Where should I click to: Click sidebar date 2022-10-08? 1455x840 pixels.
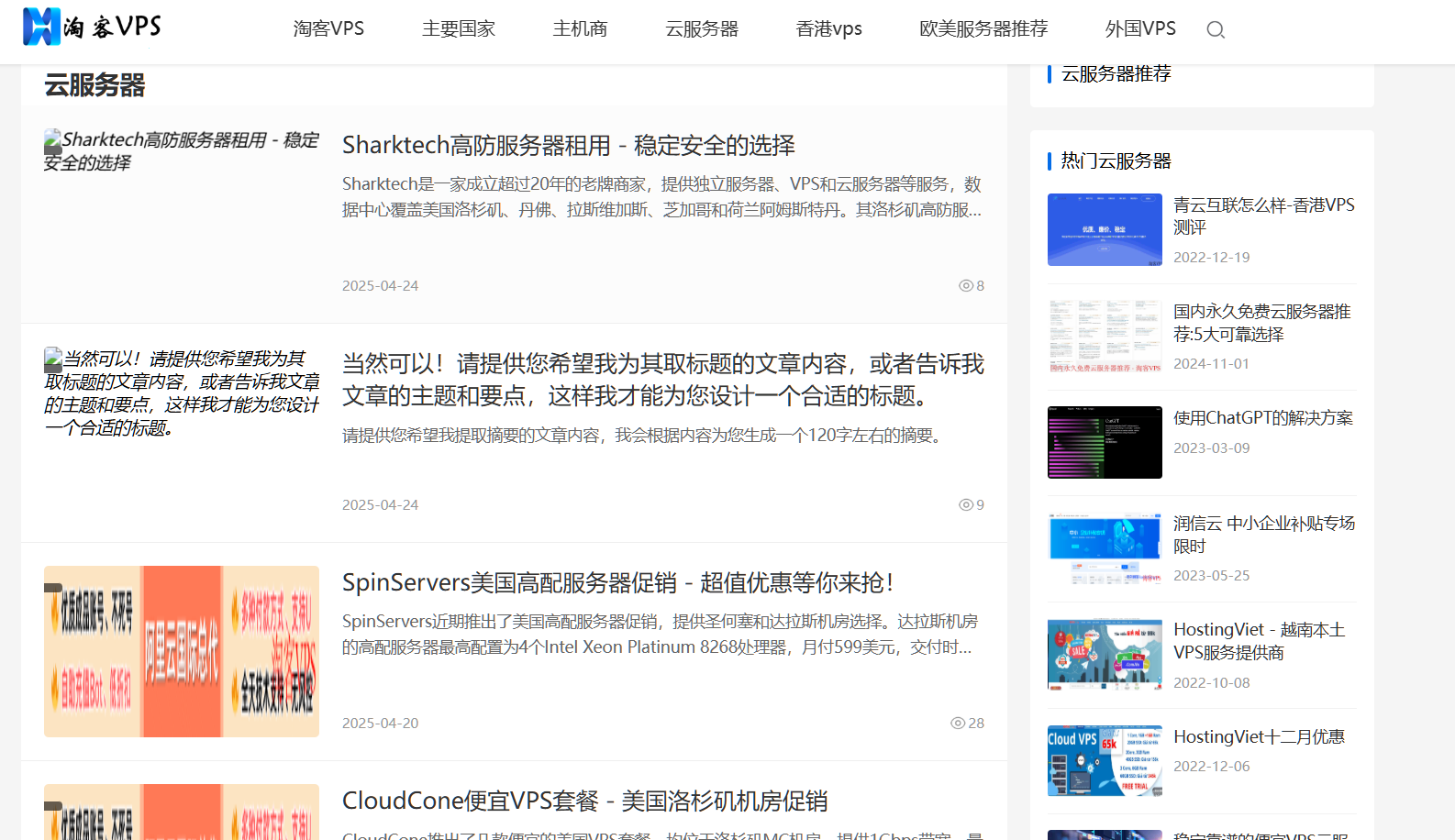click(1212, 682)
